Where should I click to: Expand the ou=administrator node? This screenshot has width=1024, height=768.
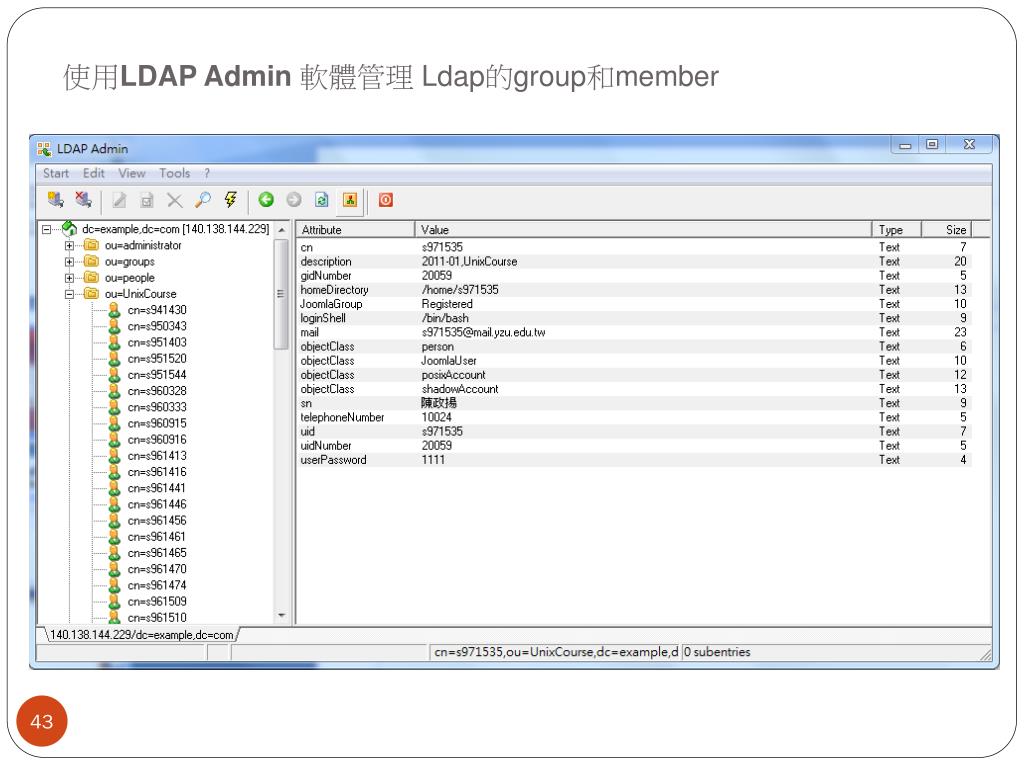tap(69, 246)
